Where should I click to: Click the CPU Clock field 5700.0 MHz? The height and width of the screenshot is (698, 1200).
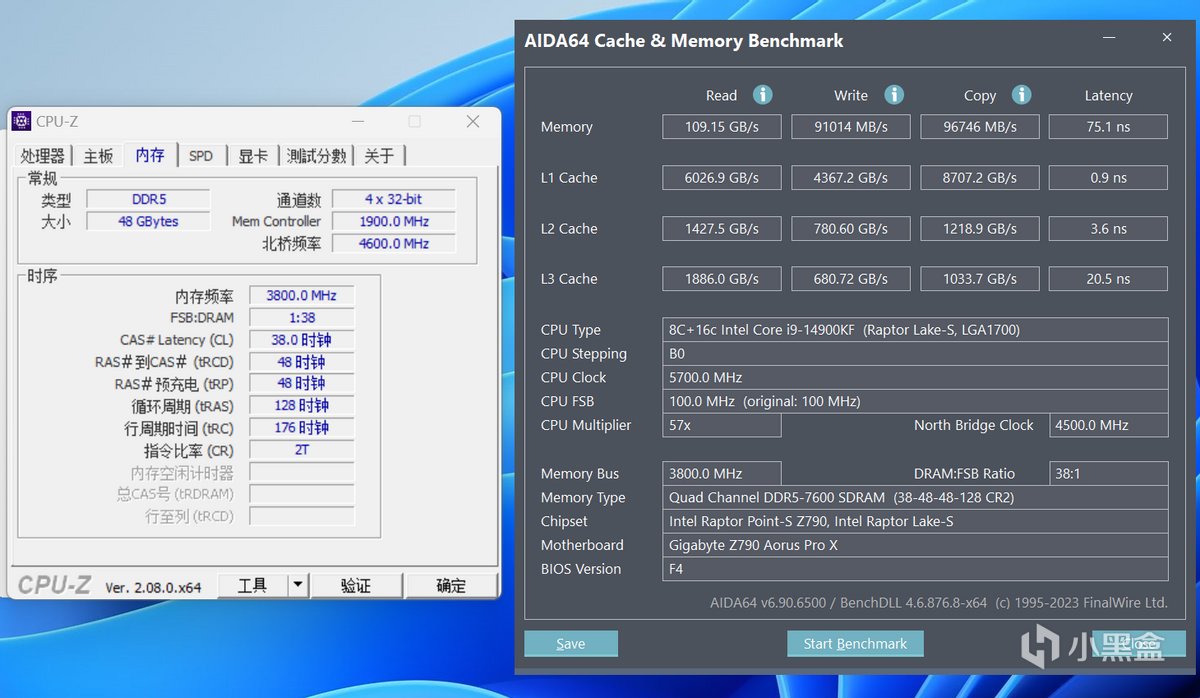click(x=915, y=378)
